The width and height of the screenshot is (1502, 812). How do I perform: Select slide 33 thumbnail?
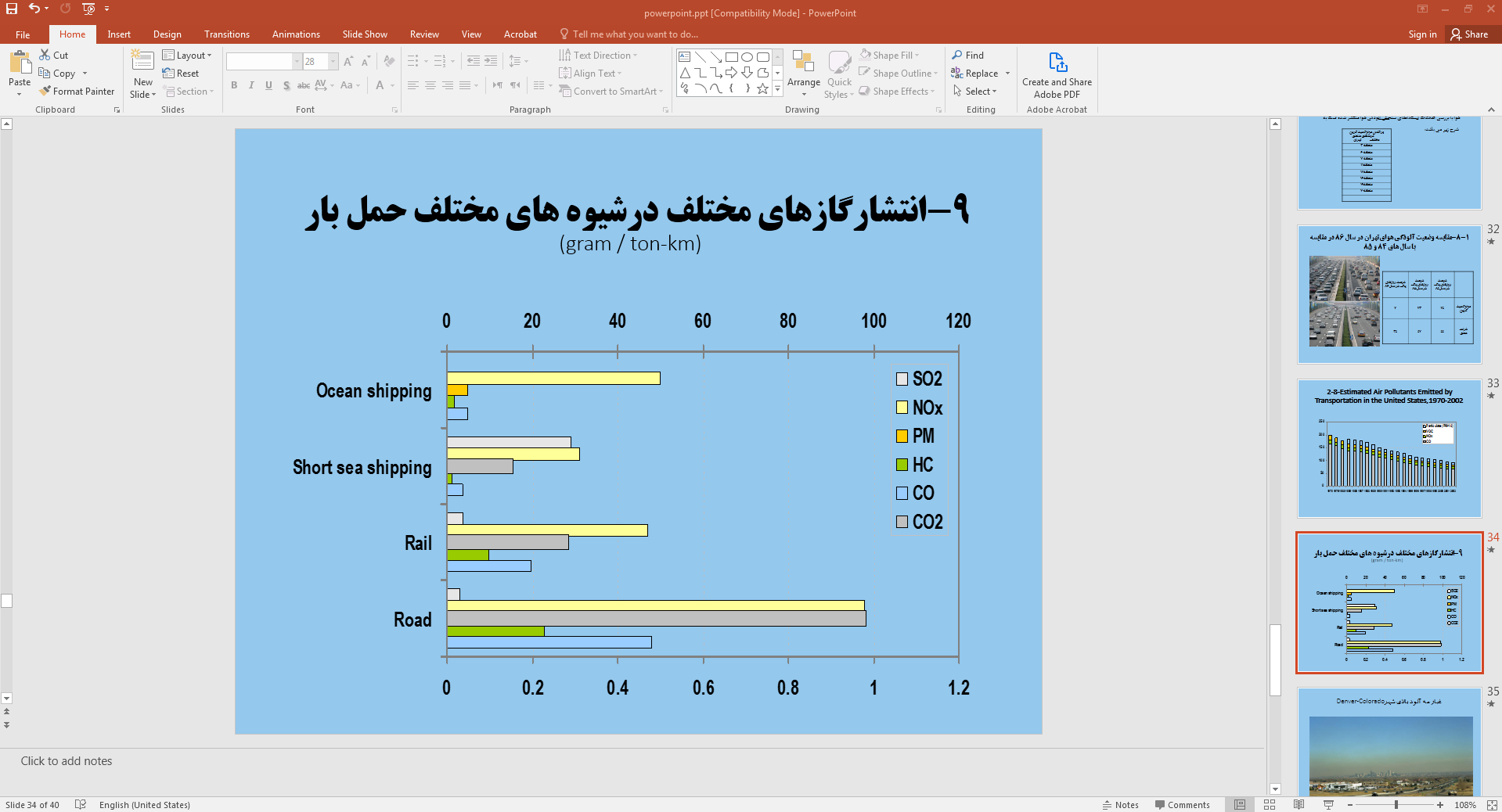(1389, 448)
